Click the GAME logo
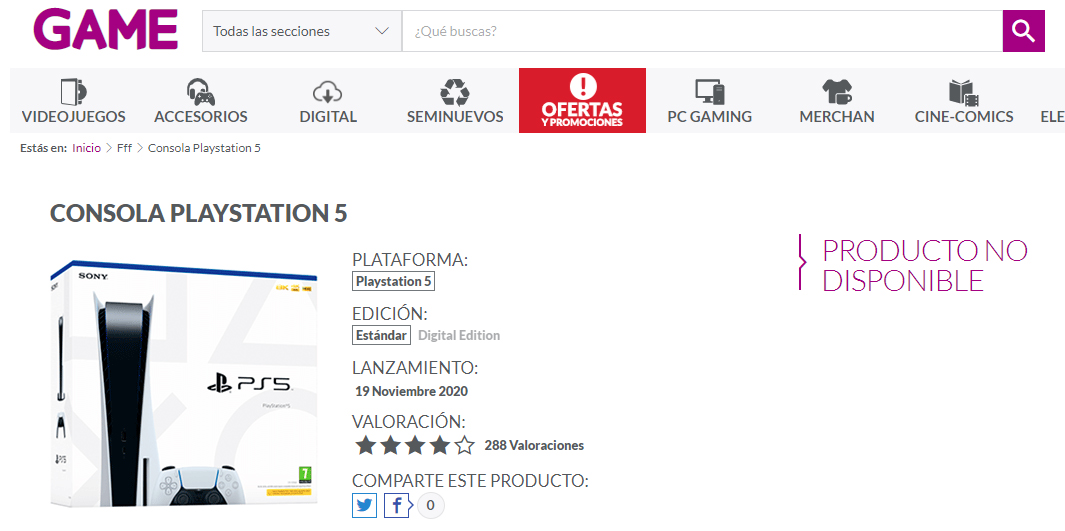Viewport: 1065px width, 531px height. (x=105, y=30)
